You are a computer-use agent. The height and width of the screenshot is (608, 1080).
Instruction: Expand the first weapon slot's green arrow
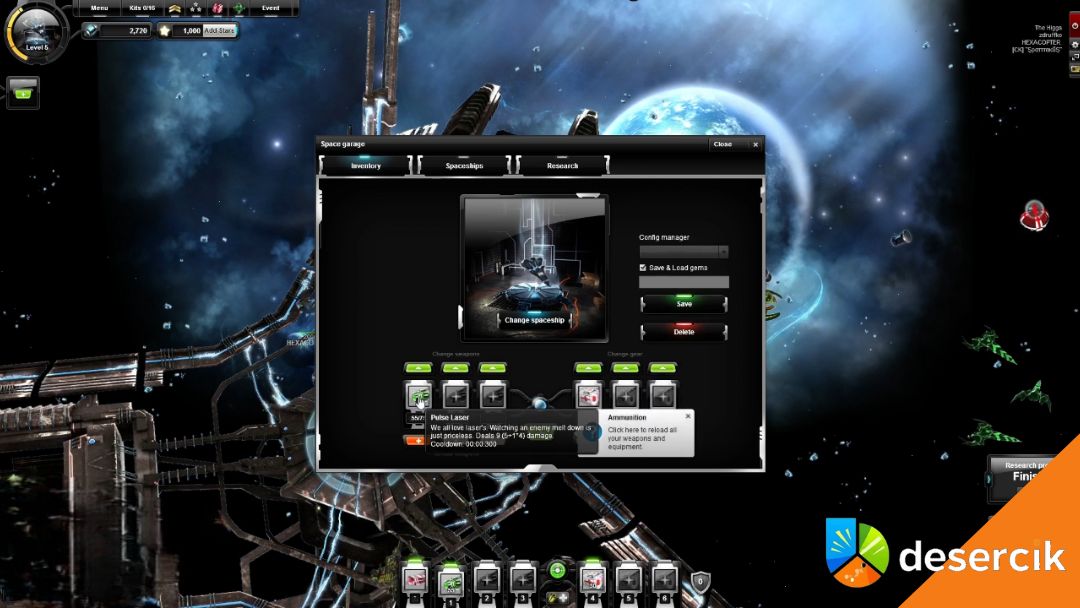click(418, 368)
